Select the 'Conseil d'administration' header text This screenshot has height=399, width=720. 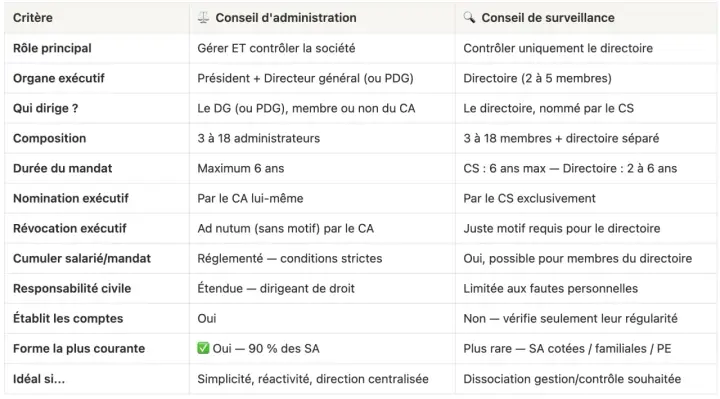(286, 18)
